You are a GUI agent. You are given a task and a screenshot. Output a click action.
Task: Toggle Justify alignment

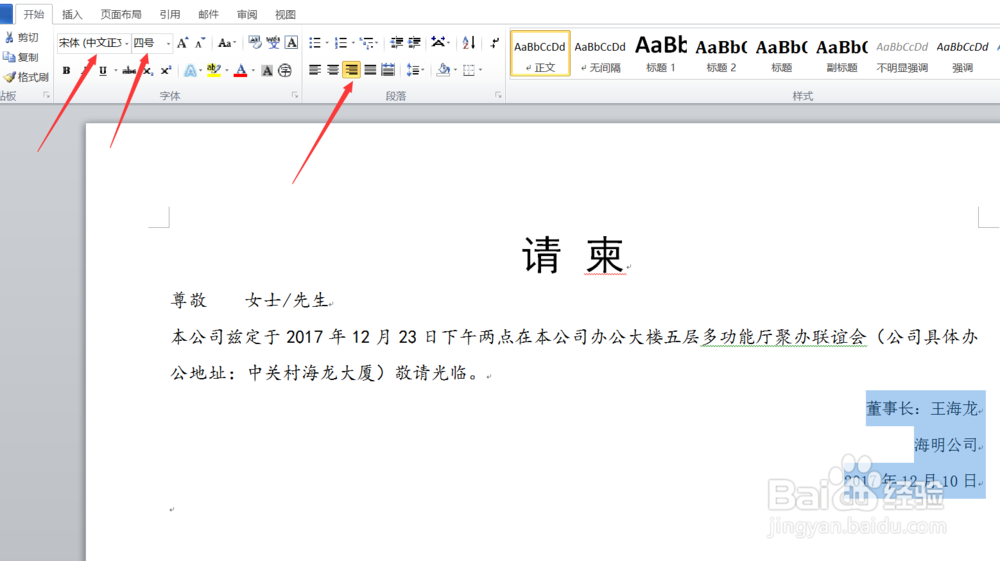tap(370, 70)
